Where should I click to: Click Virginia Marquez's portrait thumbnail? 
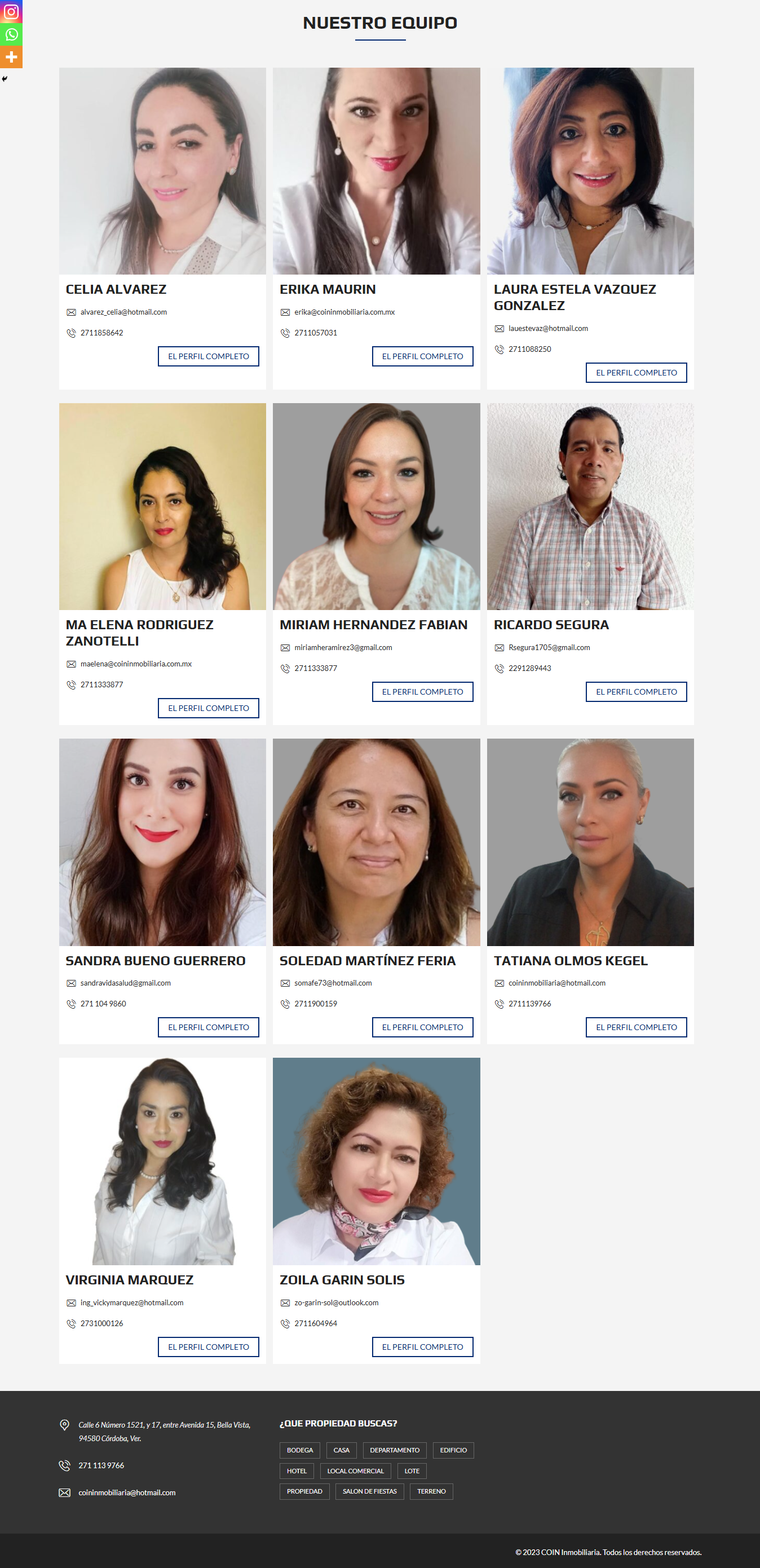(x=162, y=1161)
